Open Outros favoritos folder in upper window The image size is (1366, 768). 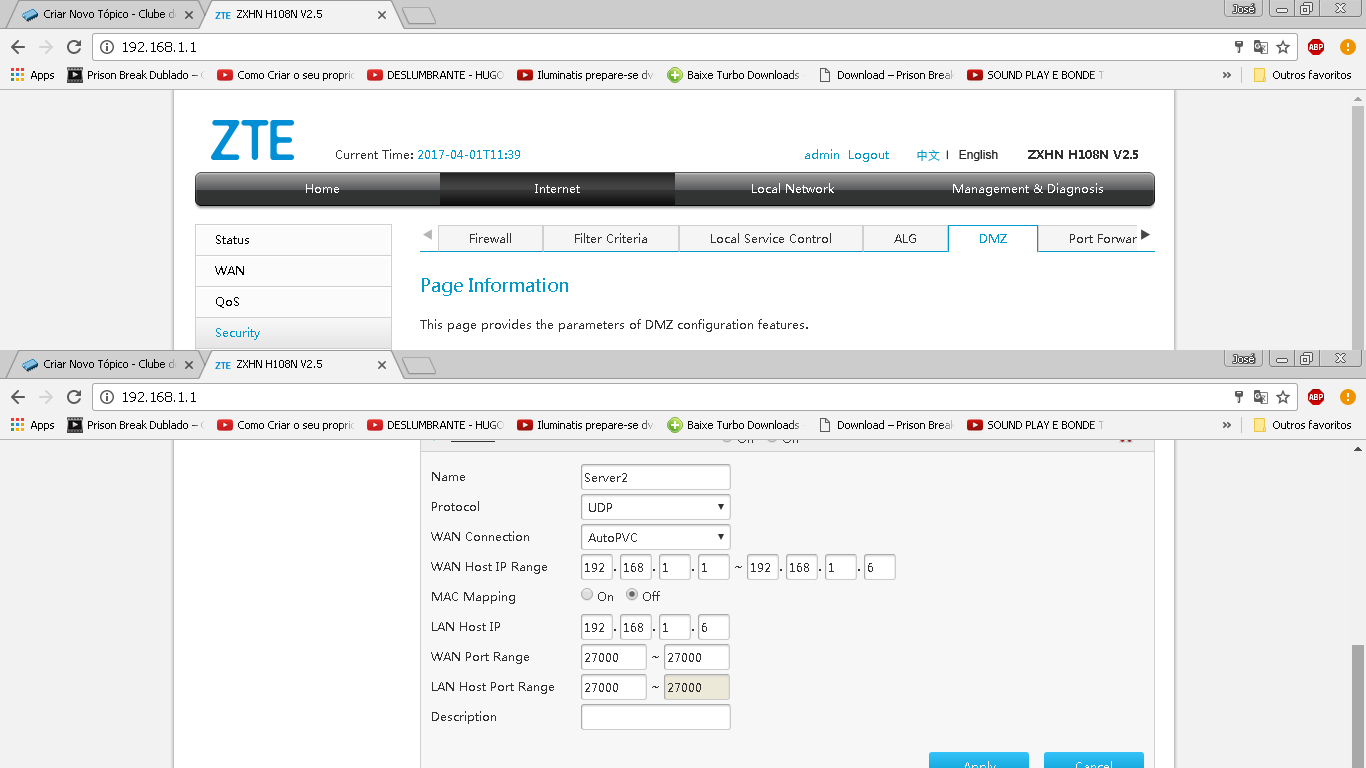click(x=1302, y=75)
